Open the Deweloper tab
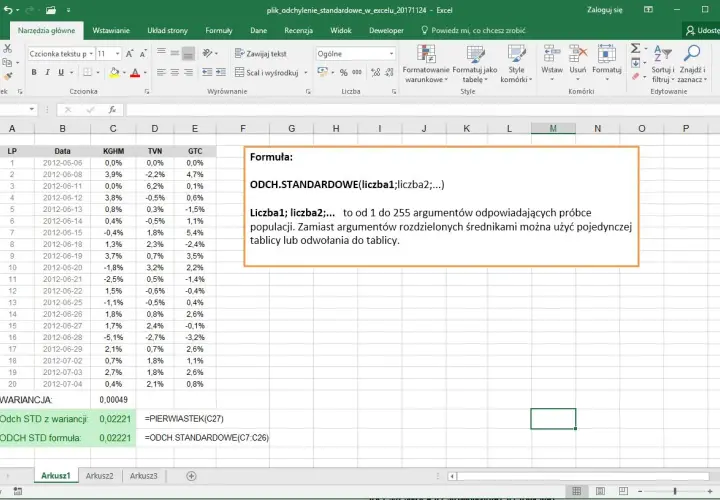Image resolution: width=720 pixels, height=500 pixels. [386, 30]
